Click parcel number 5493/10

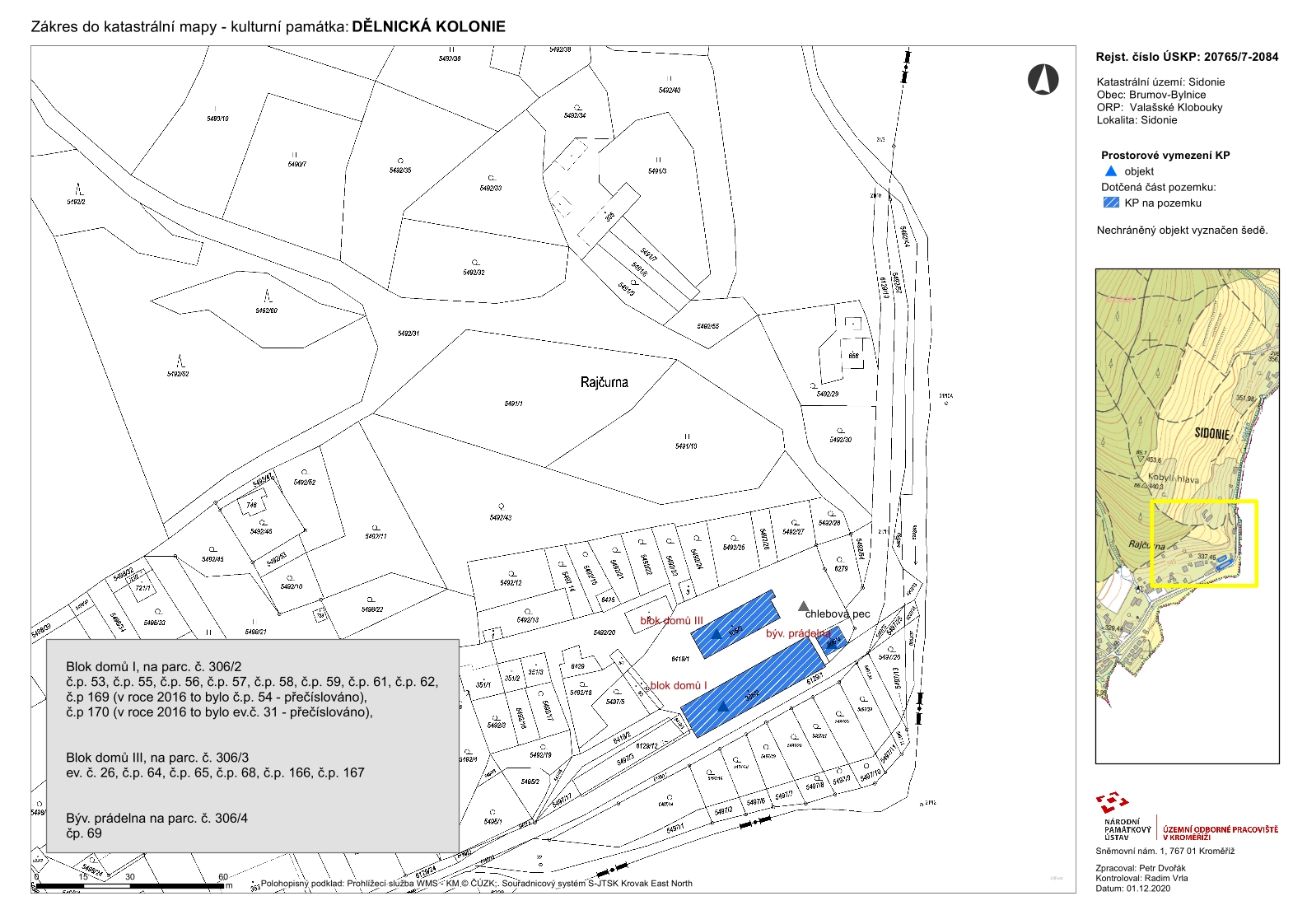click(217, 119)
